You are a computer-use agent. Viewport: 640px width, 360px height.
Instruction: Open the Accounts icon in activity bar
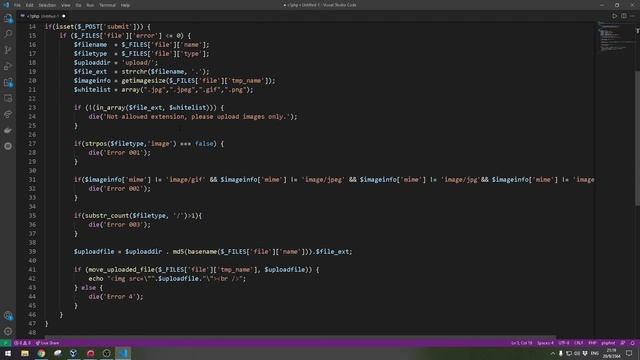[x=8, y=316]
